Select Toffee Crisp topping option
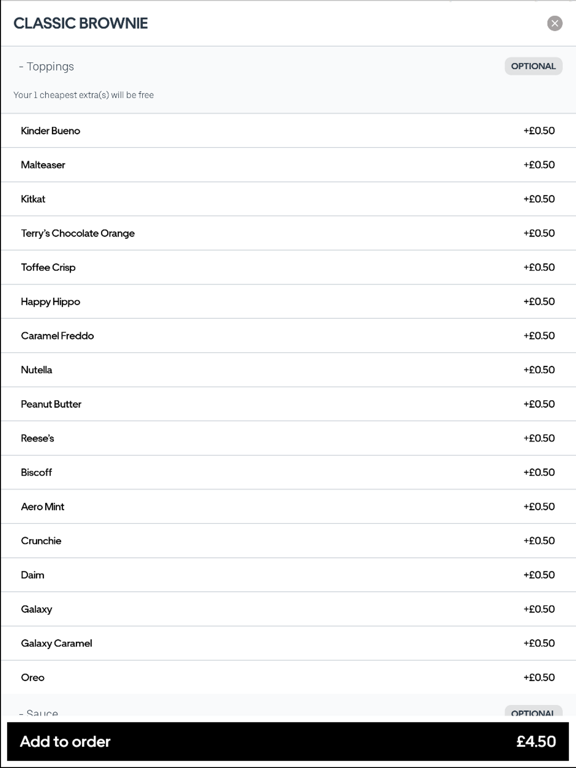This screenshot has height=768, width=576. [x=288, y=267]
